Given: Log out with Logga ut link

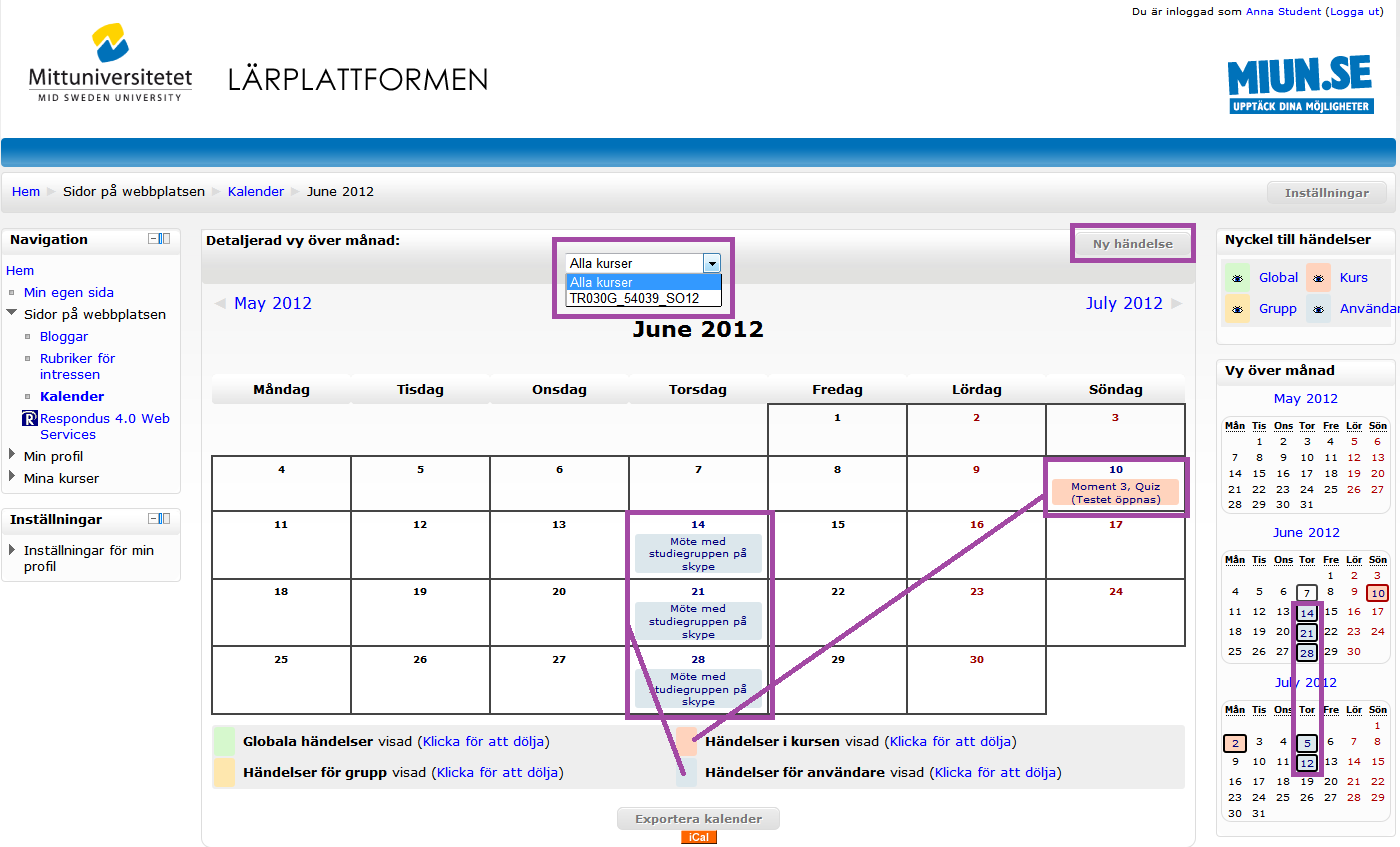Looking at the screenshot, I should pos(1355,12).
